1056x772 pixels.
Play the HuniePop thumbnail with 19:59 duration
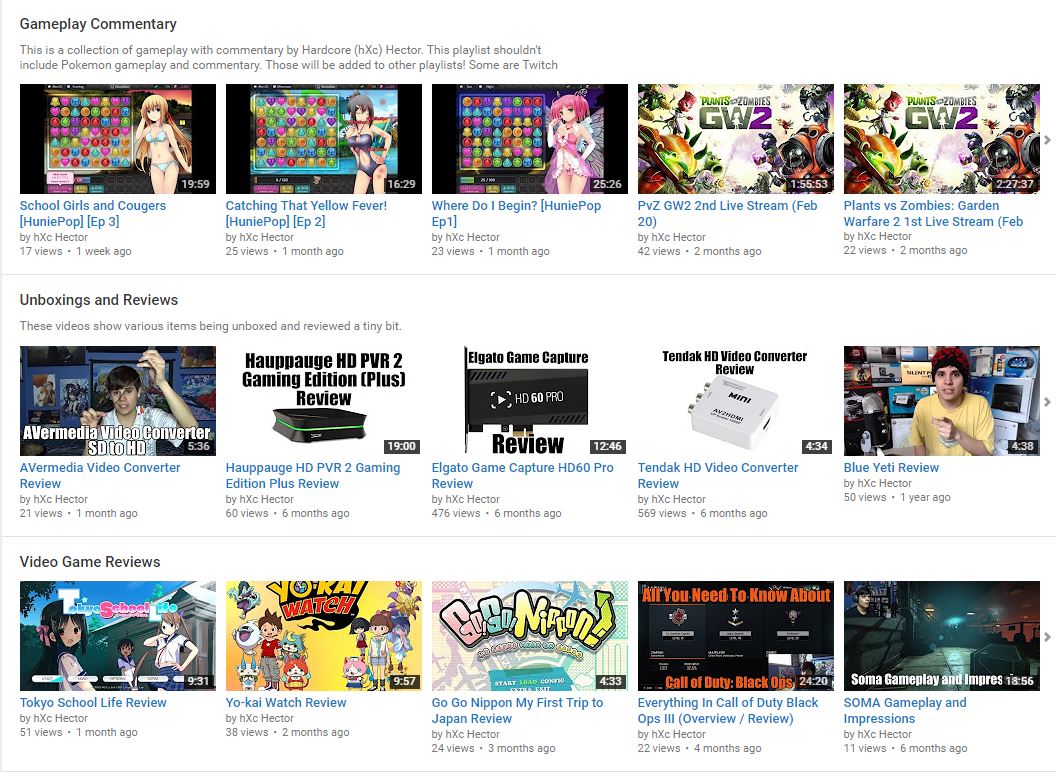click(118, 139)
